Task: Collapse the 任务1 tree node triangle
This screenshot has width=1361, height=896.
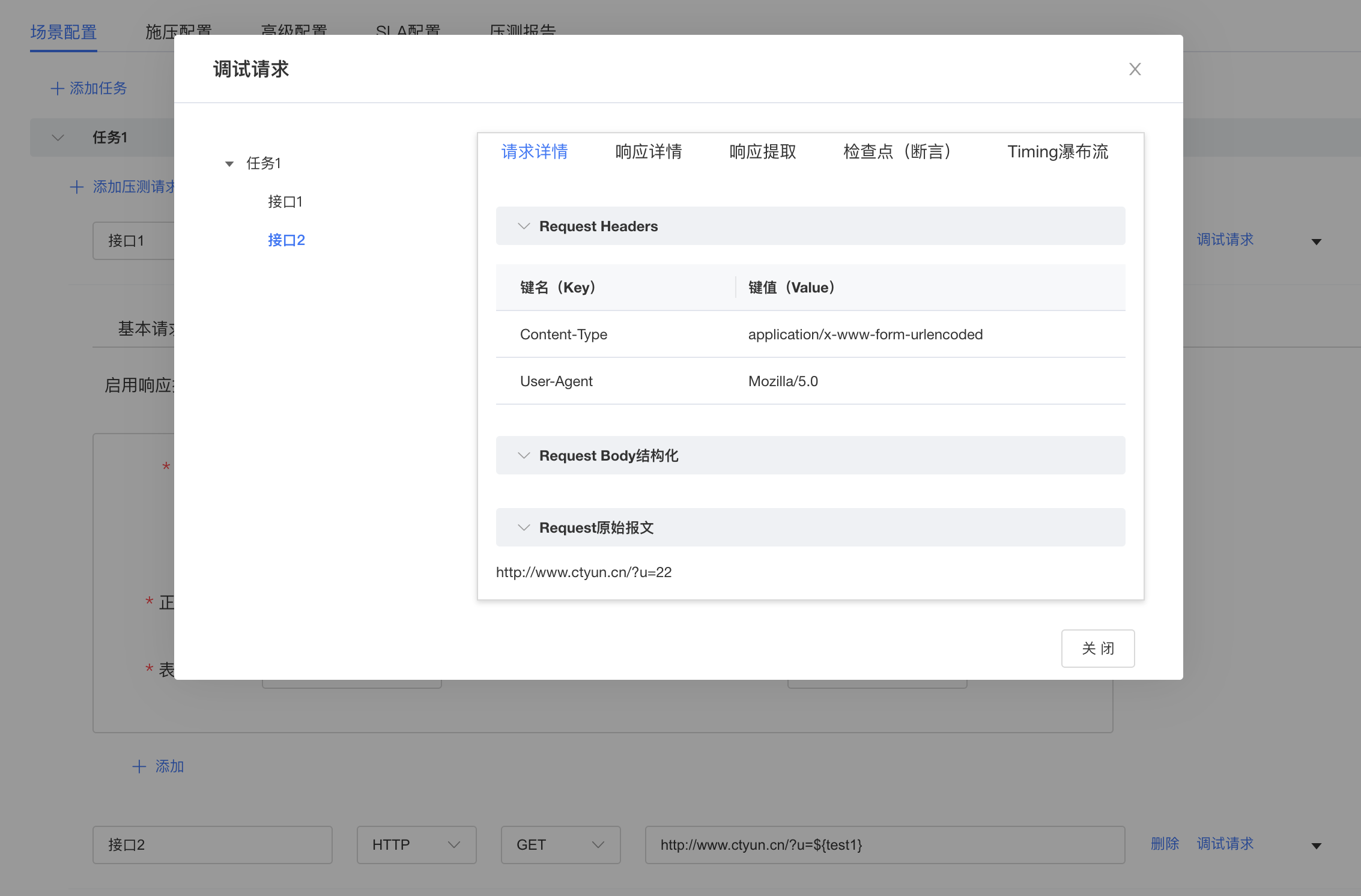Action: coord(229,164)
